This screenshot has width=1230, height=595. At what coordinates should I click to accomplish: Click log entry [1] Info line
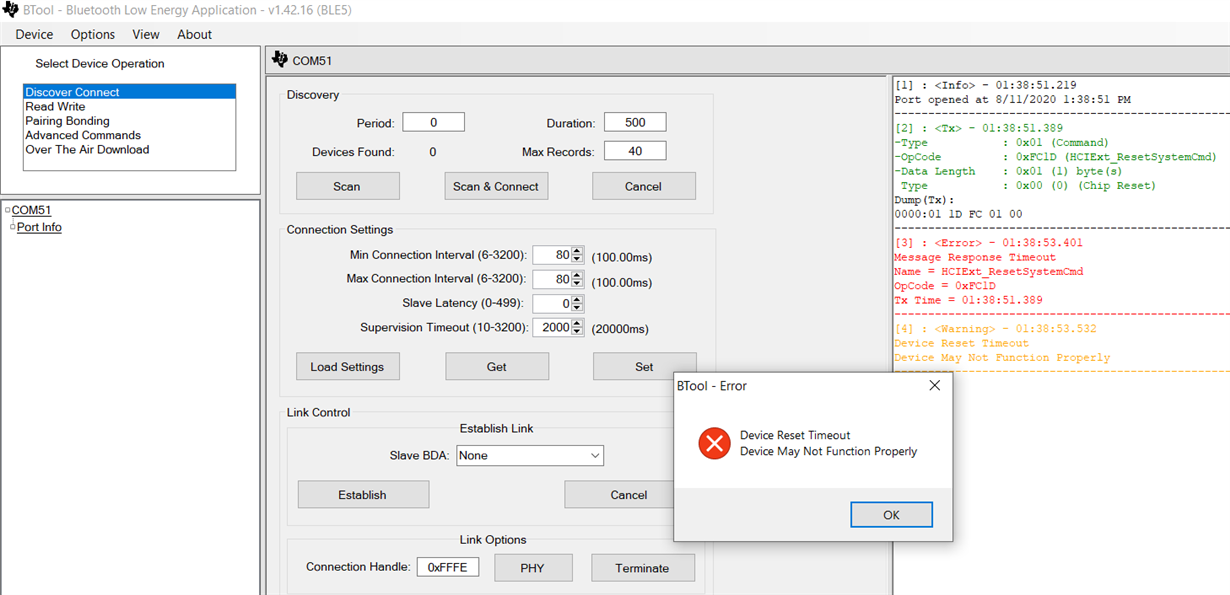[985, 85]
